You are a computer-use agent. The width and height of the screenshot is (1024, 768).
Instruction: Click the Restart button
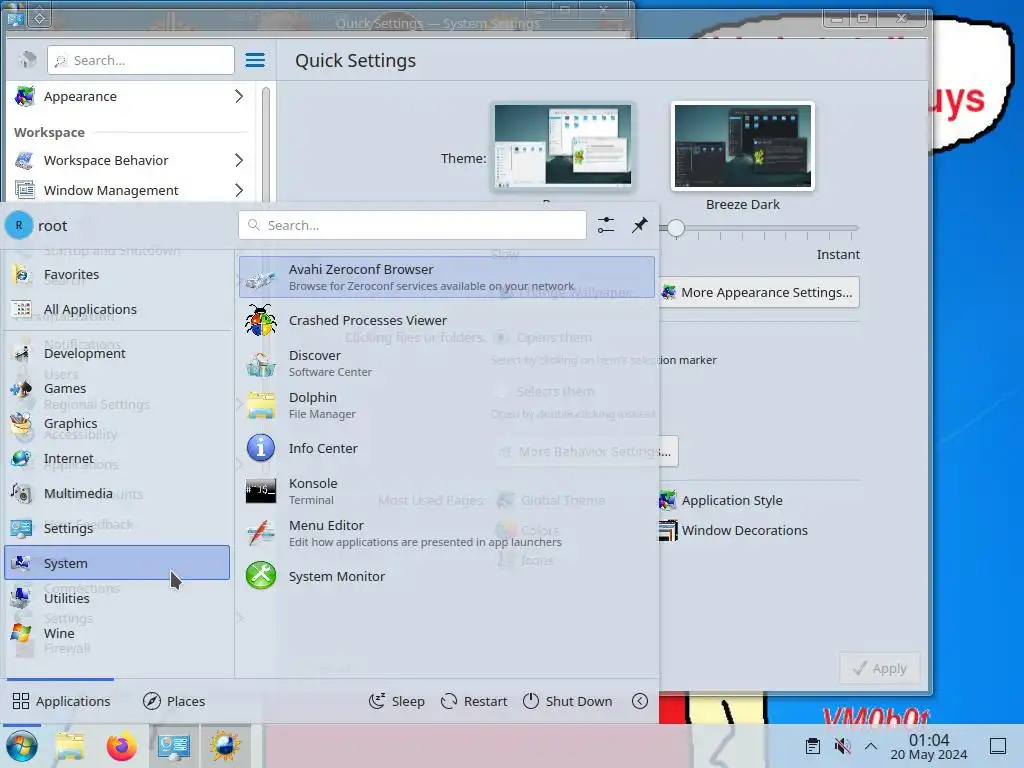click(x=474, y=701)
